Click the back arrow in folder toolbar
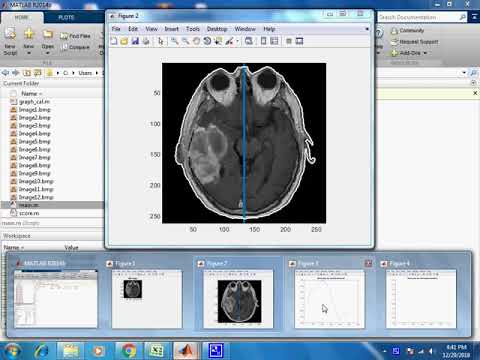 [5, 73]
